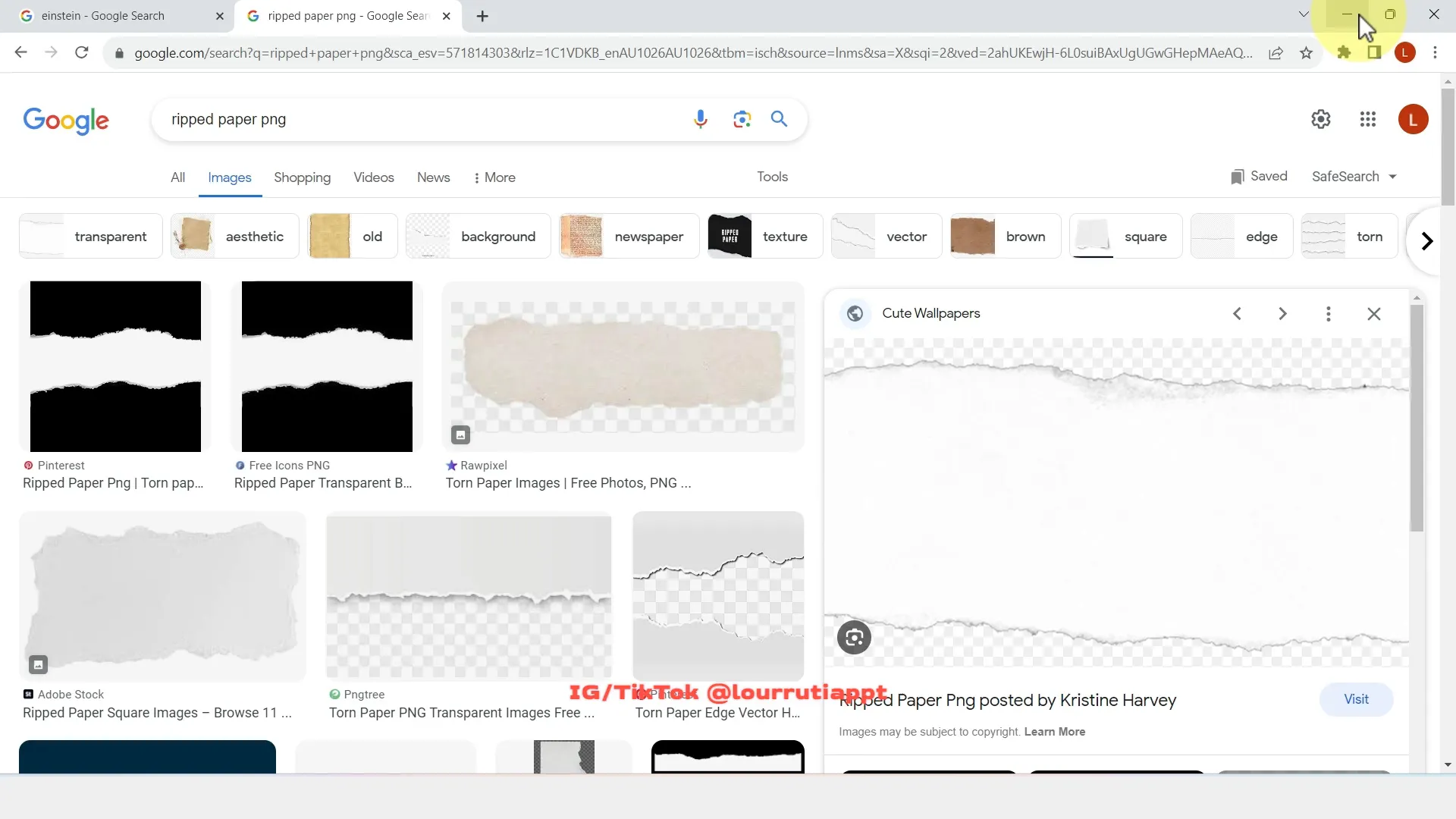1456x819 pixels.
Task: Open the Chrome profile avatar in the toolbar
Action: pyautogui.click(x=1404, y=52)
